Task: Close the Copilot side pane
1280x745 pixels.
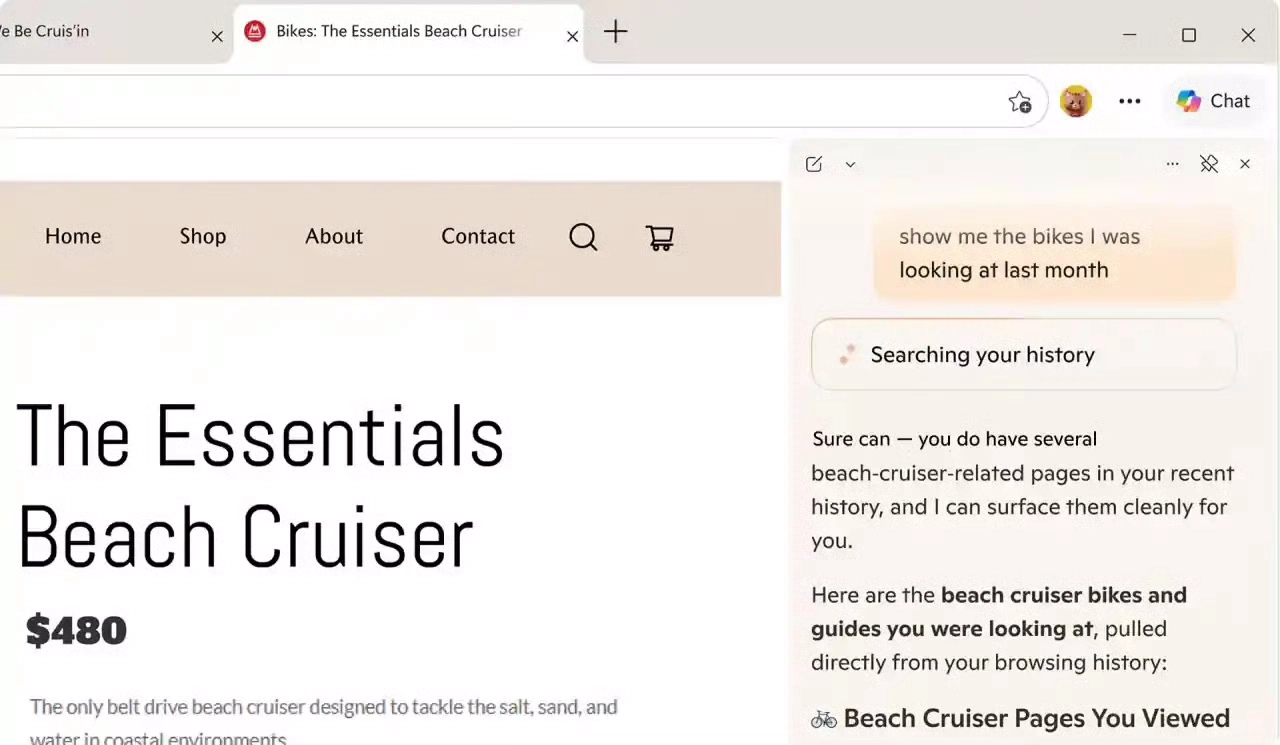Action: pos(1245,164)
